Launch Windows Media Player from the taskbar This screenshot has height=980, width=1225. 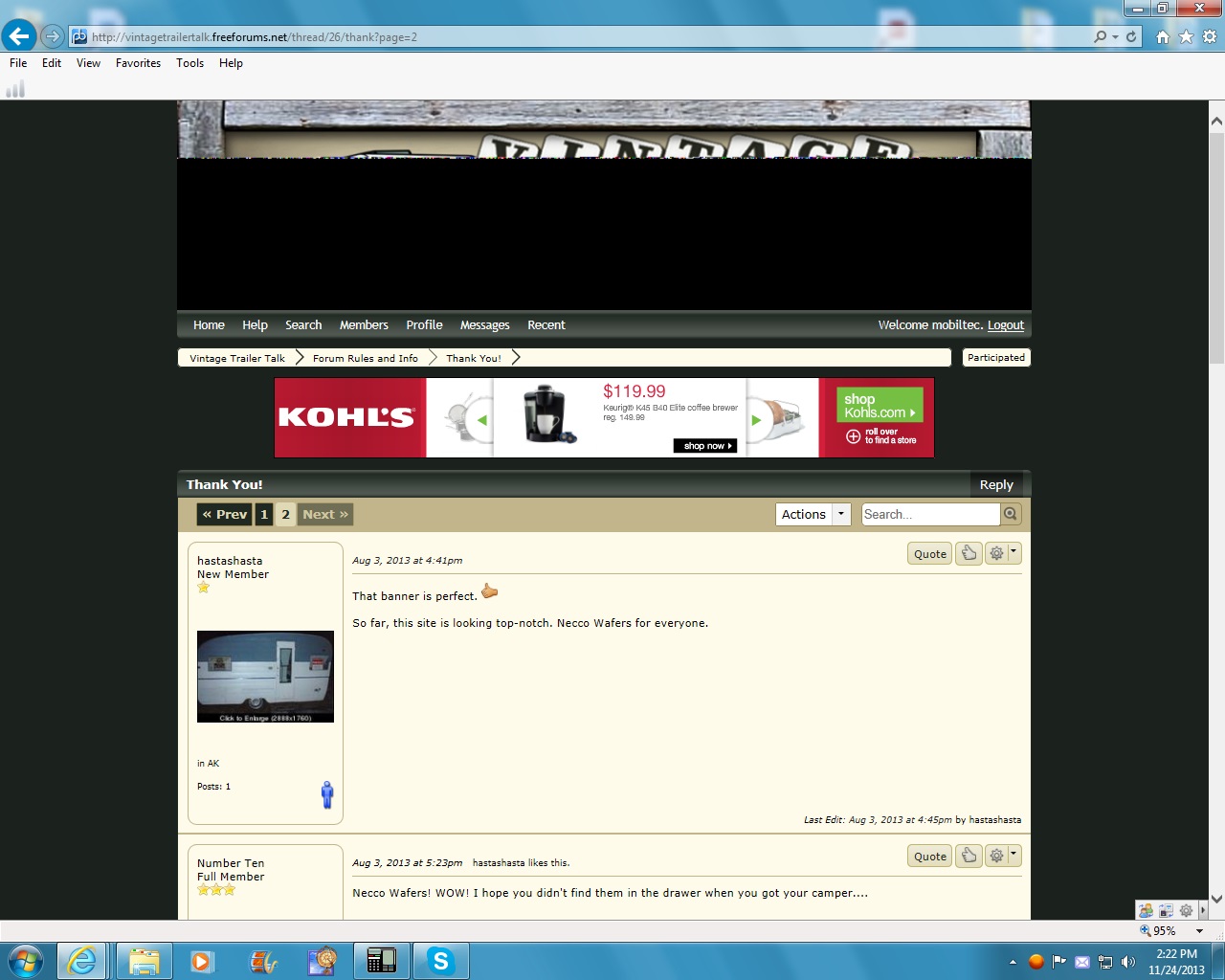coord(202,960)
